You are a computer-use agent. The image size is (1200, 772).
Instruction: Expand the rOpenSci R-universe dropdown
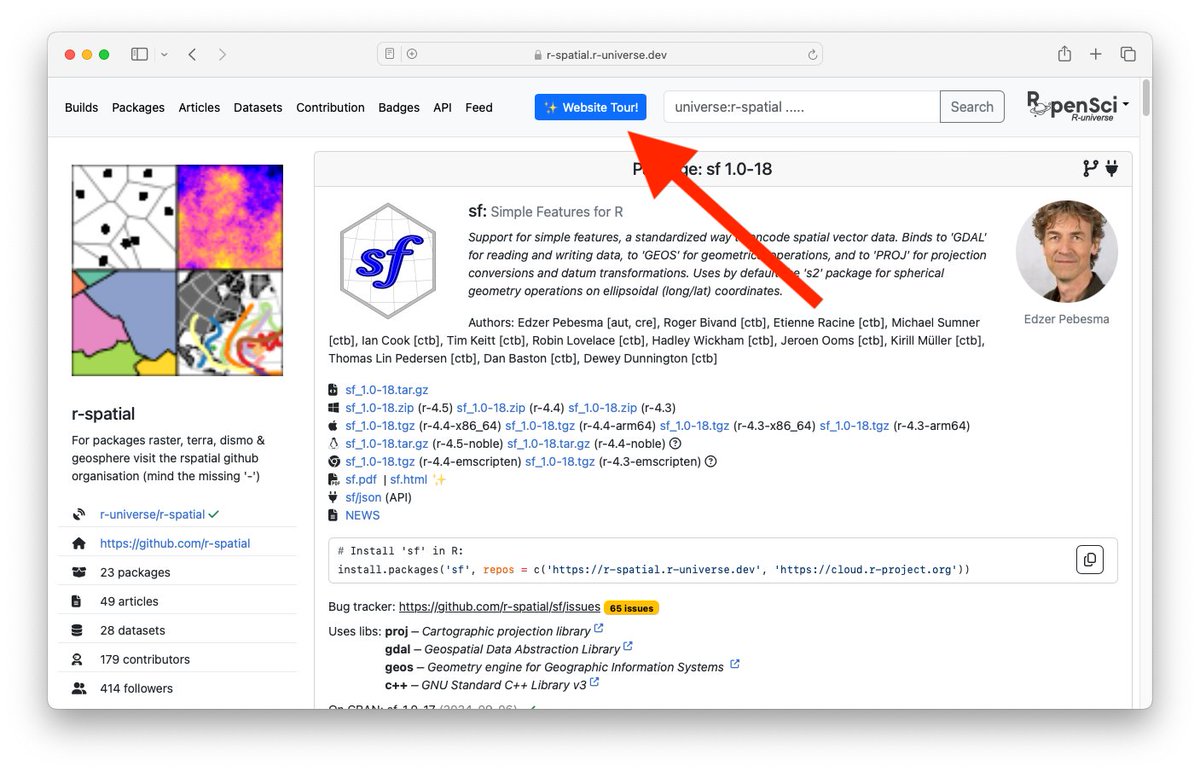(x=1078, y=106)
